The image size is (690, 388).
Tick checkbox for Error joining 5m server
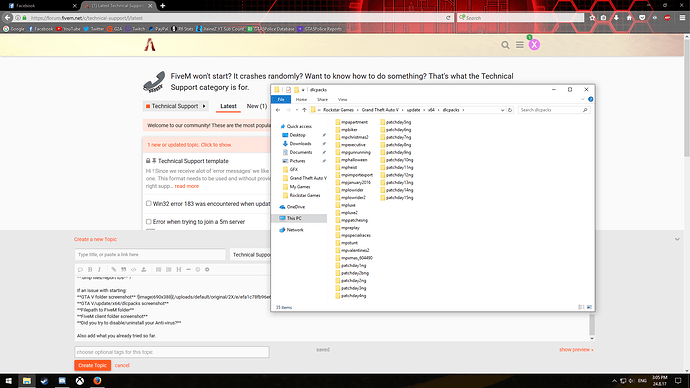pos(149,222)
